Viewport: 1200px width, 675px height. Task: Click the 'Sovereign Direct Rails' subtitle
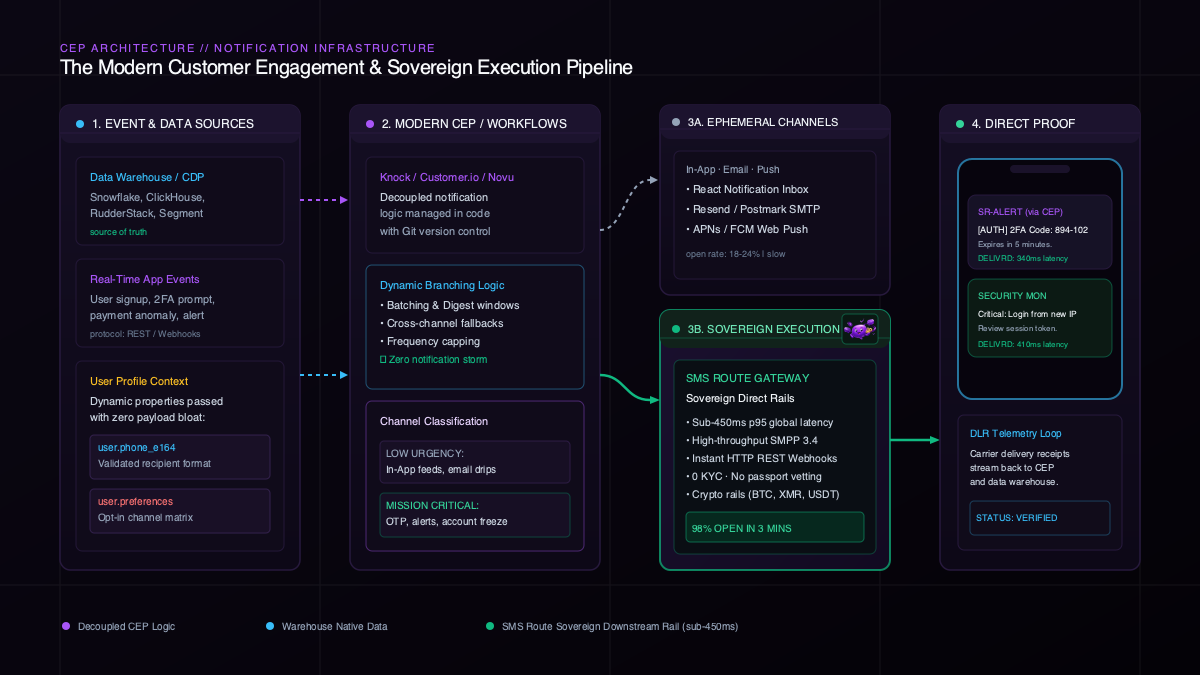point(741,398)
